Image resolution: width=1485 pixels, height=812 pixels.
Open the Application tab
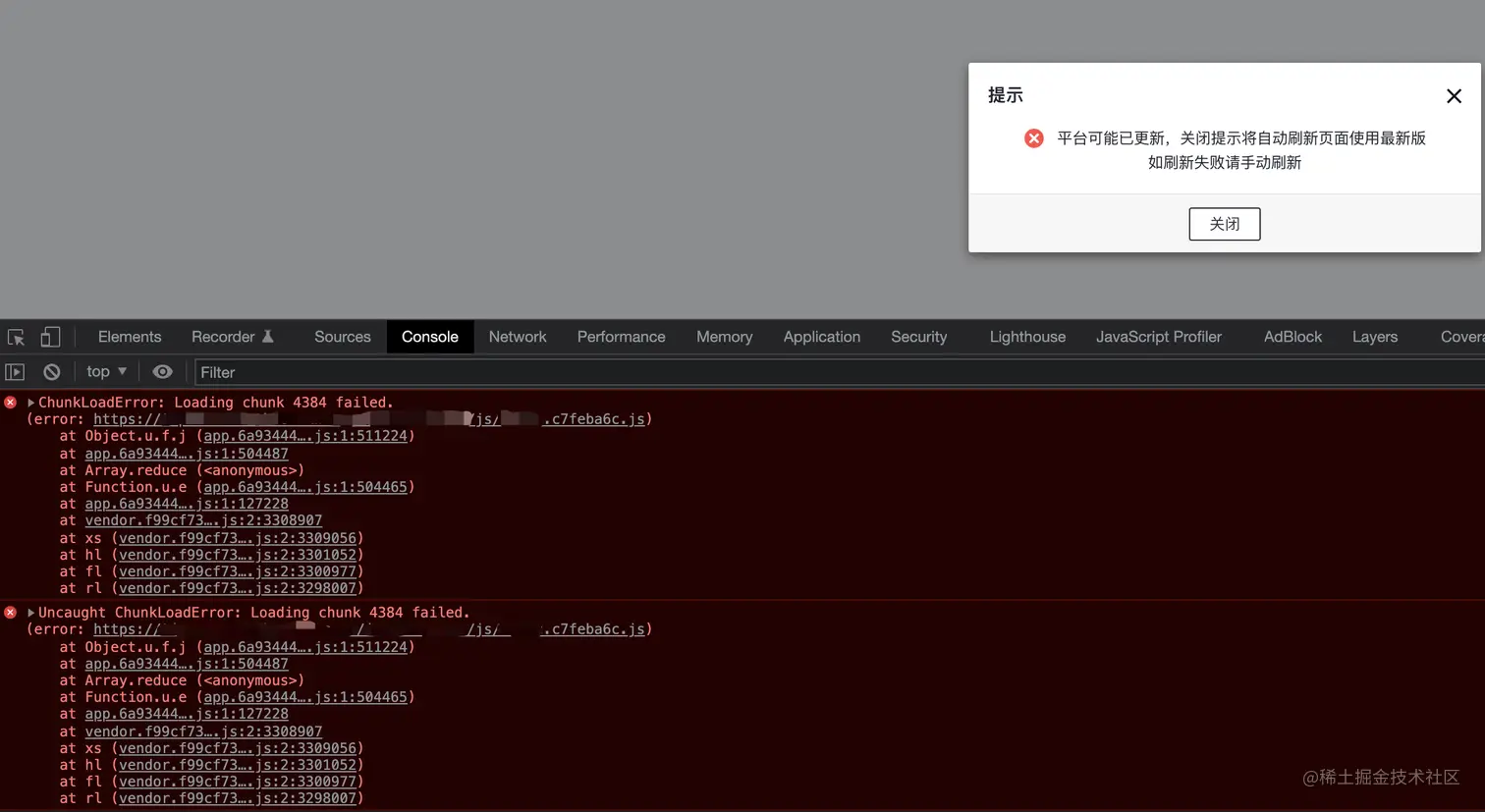[822, 337]
